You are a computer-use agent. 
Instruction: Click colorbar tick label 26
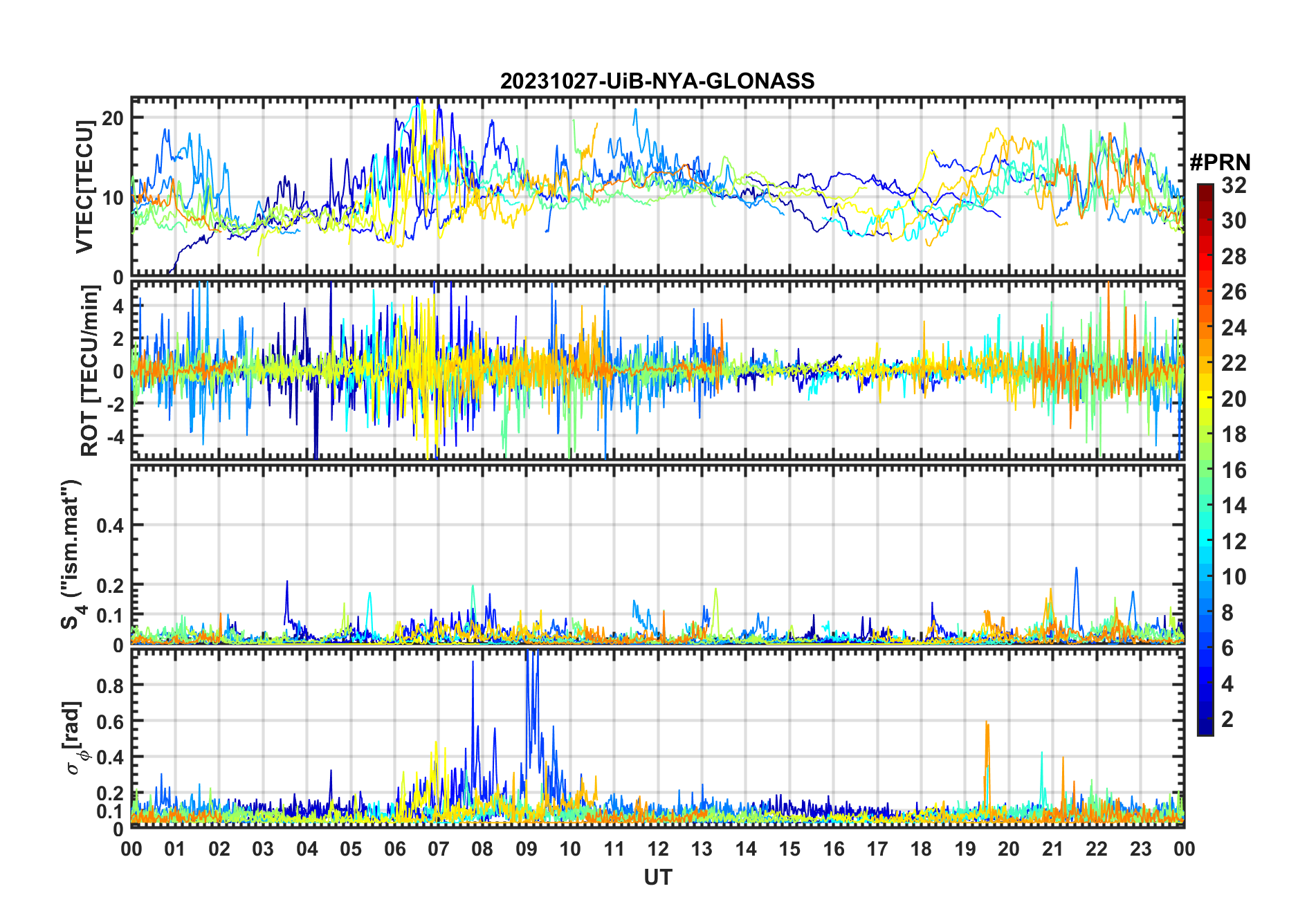1234,292
